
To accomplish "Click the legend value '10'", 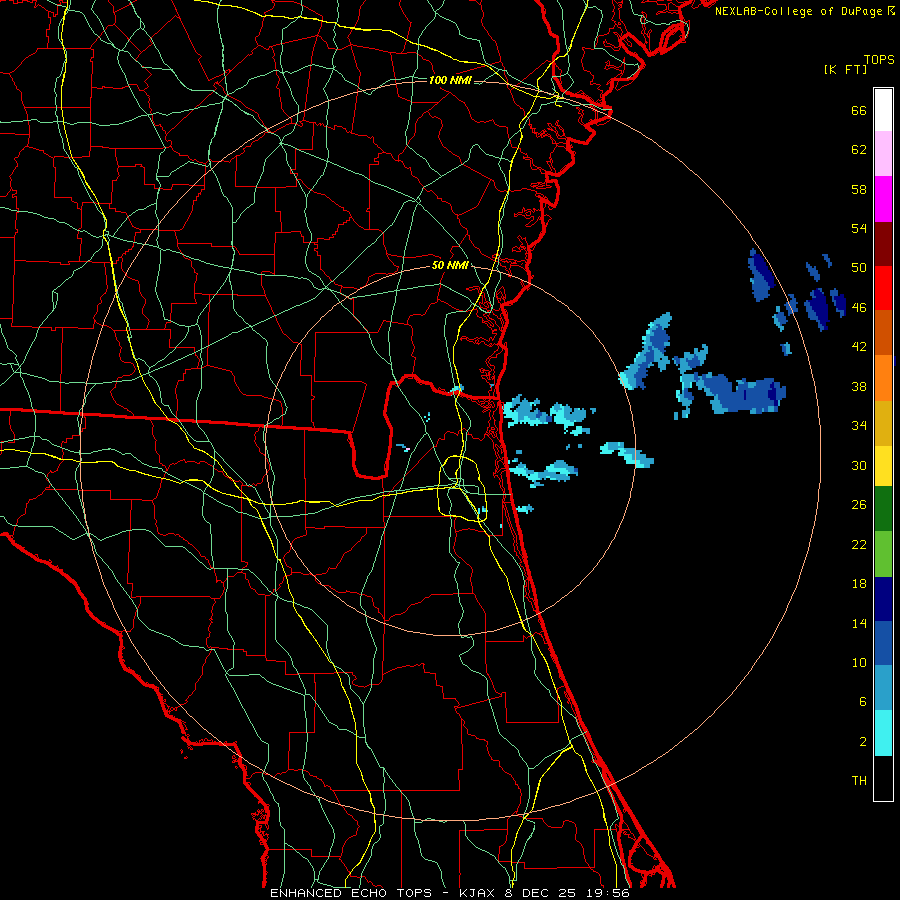I will 859,663.
